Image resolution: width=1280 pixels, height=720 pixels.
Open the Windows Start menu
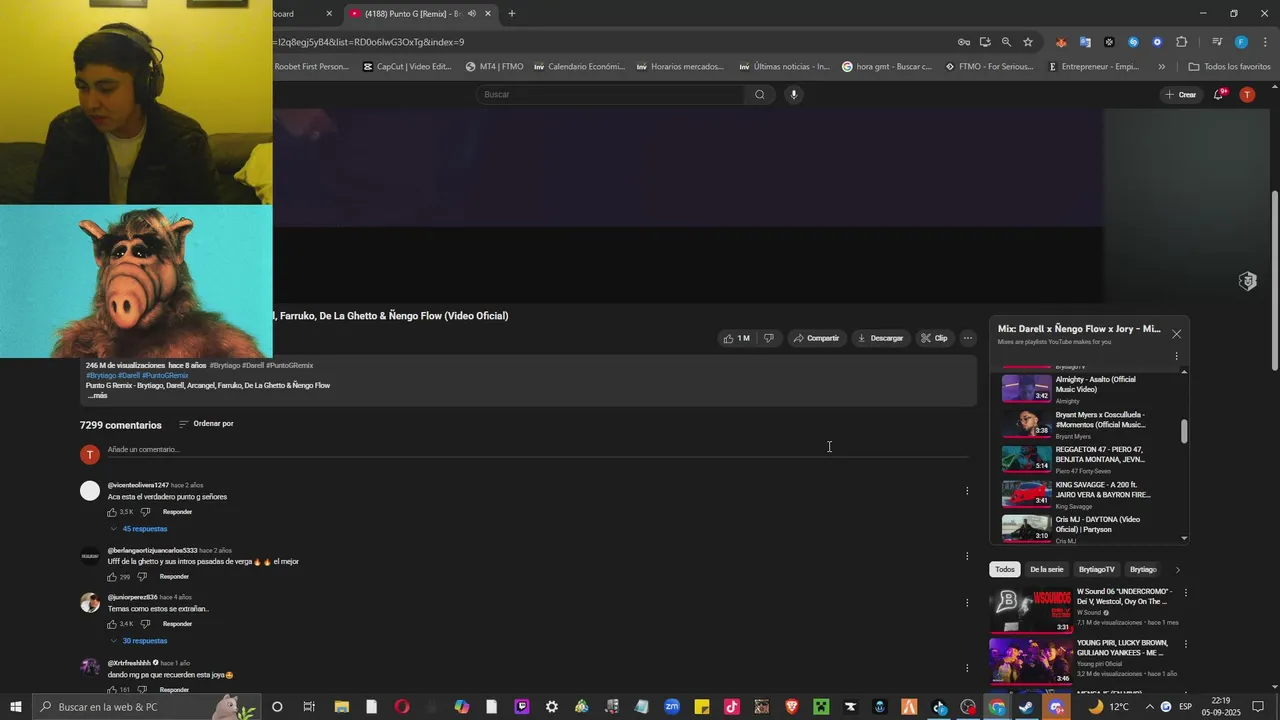[16, 707]
